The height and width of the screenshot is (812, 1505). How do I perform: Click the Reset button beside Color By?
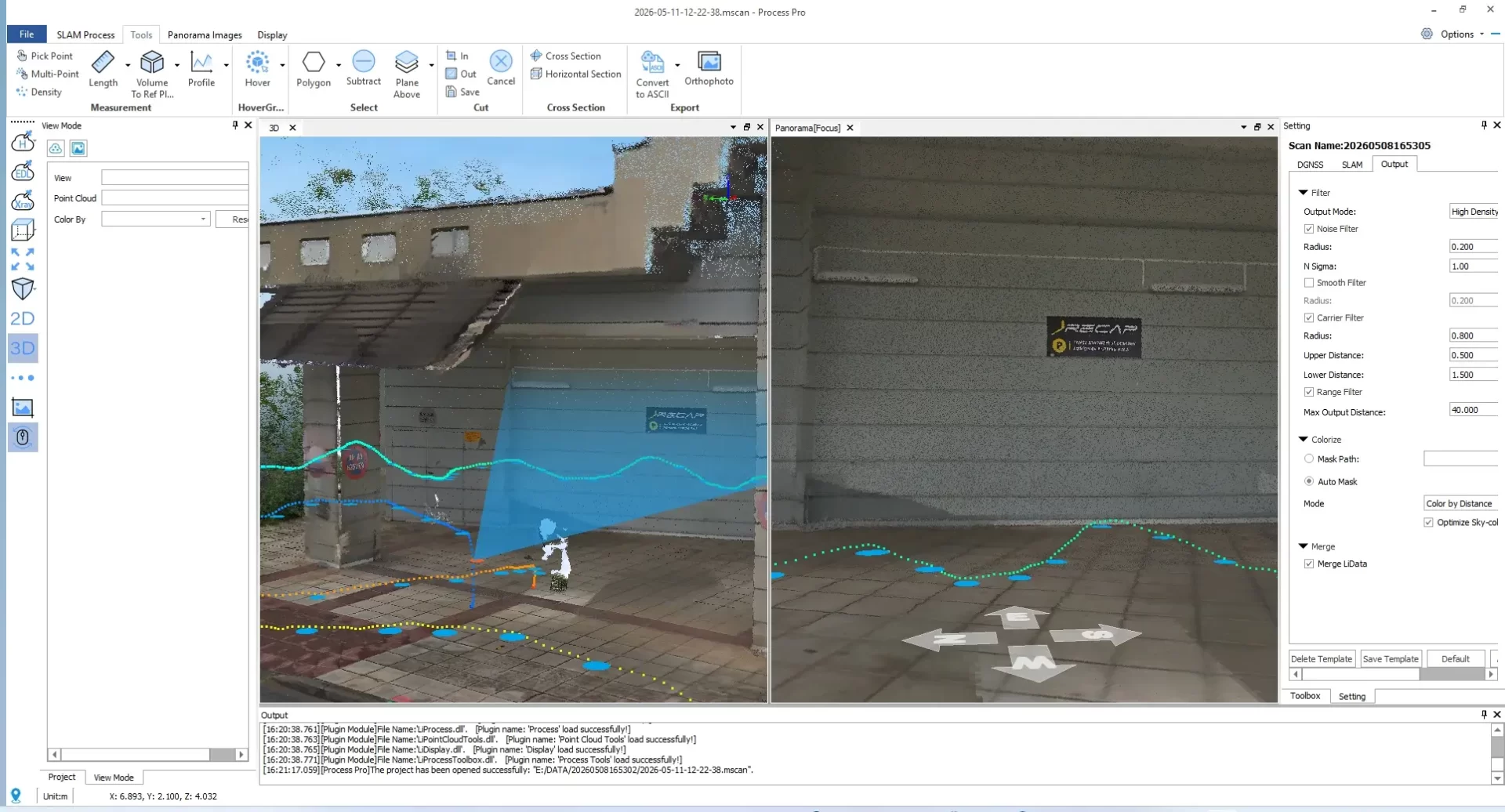tap(233, 219)
